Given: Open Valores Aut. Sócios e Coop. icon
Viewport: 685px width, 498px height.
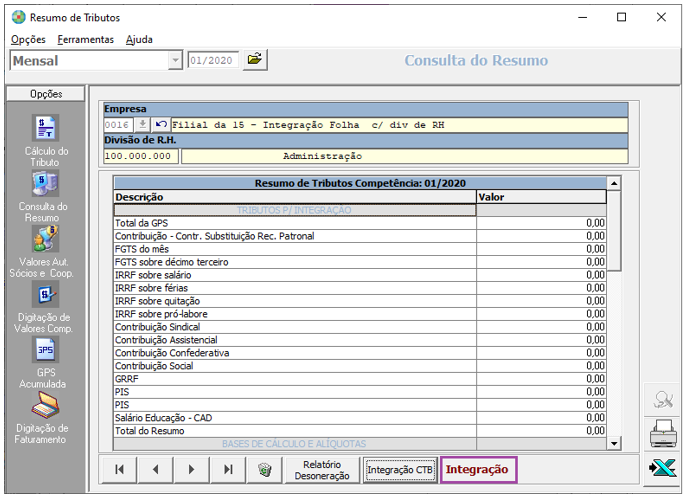Looking at the screenshot, I should point(45,239).
